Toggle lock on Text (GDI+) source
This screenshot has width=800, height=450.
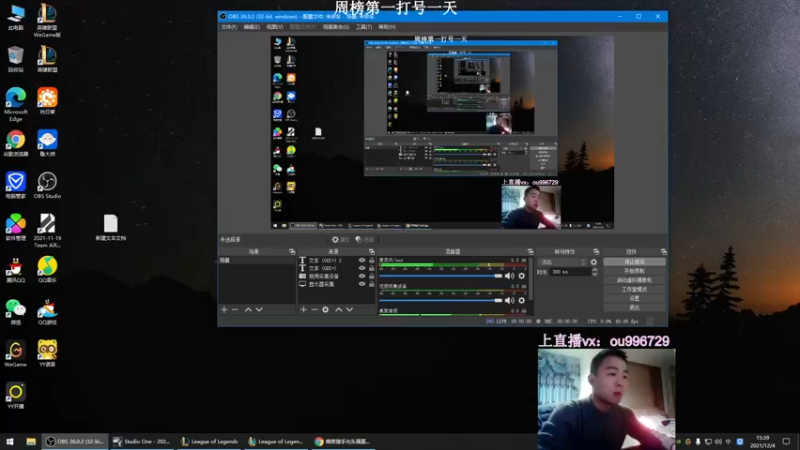point(371,268)
